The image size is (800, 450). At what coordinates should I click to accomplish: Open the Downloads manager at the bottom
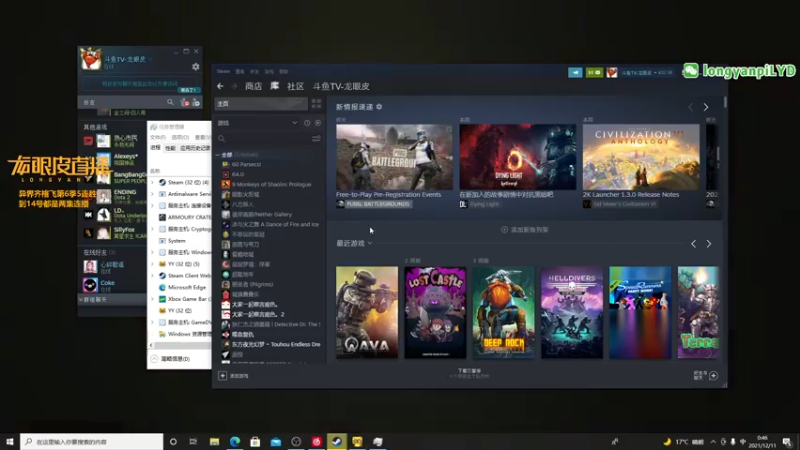pos(469,373)
